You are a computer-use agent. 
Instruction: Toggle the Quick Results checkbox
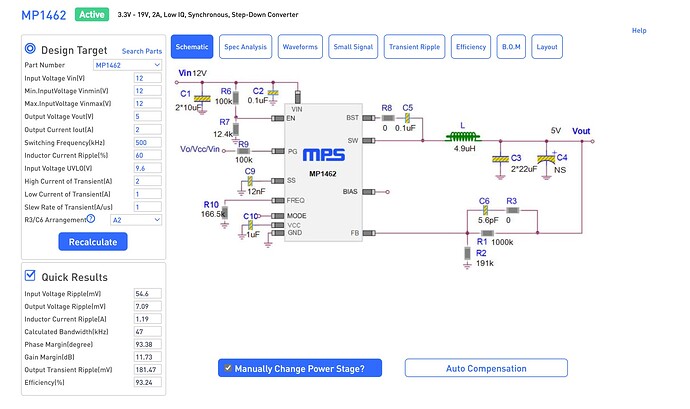point(30,276)
